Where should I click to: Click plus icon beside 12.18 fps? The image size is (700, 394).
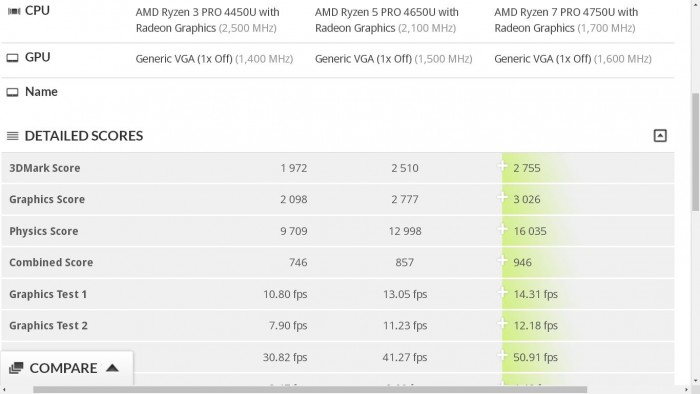[x=503, y=324]
